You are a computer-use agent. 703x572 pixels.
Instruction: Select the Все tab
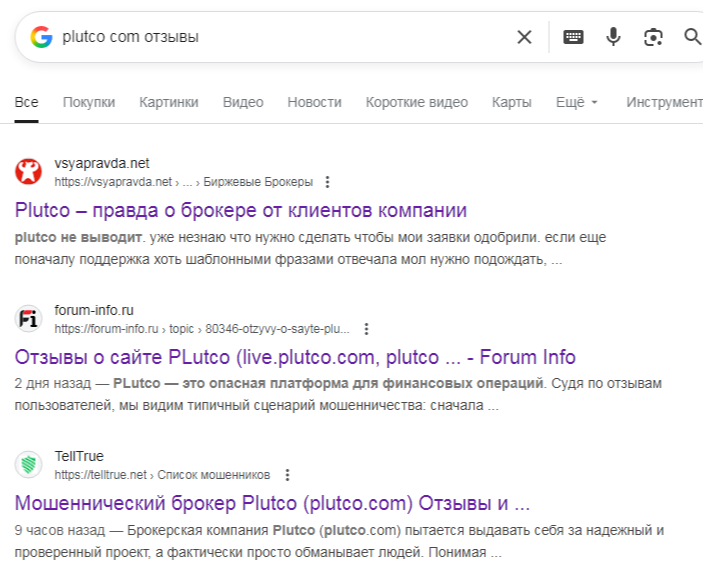[x=26, y=102]
